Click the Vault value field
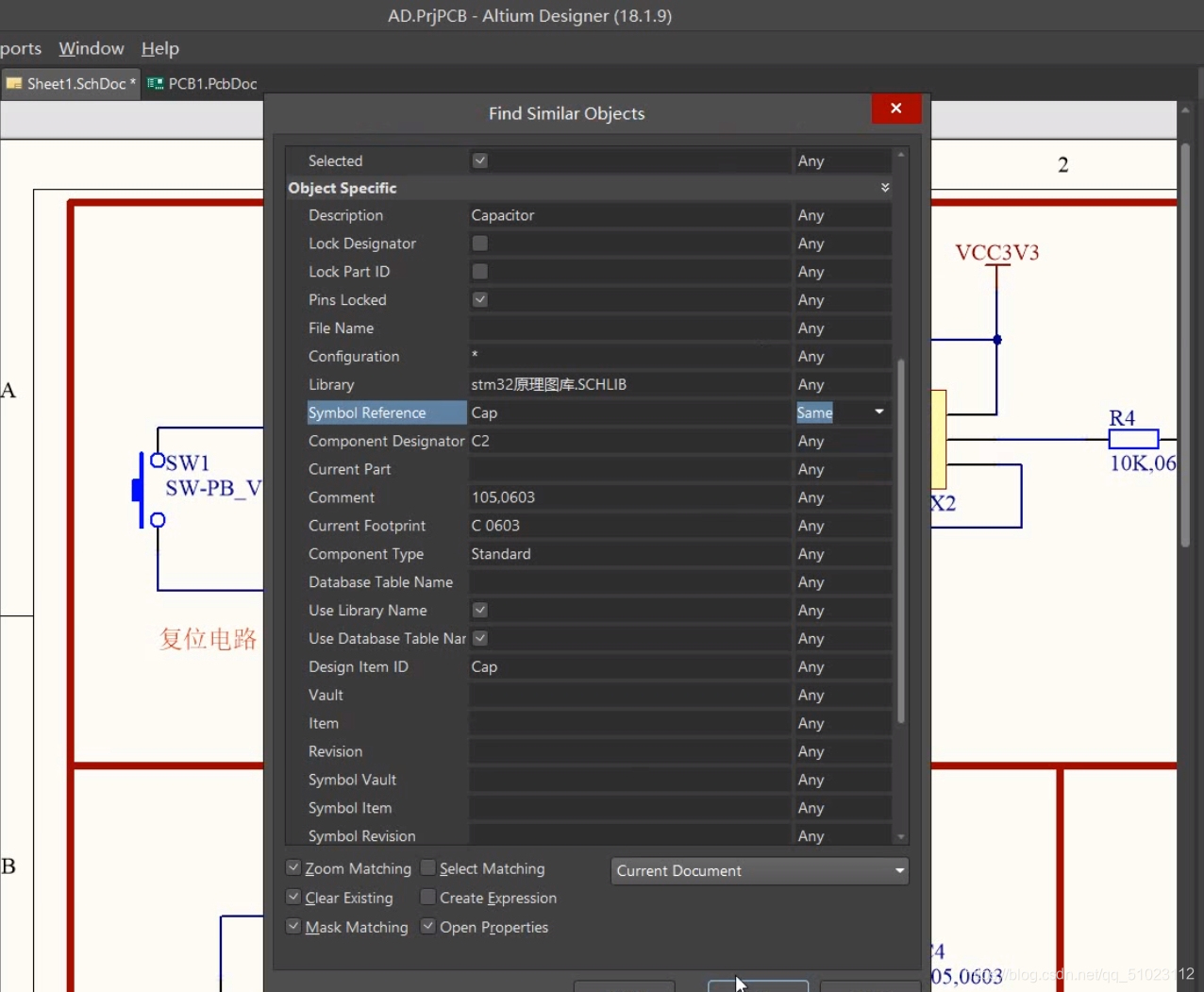 point(630,695)
